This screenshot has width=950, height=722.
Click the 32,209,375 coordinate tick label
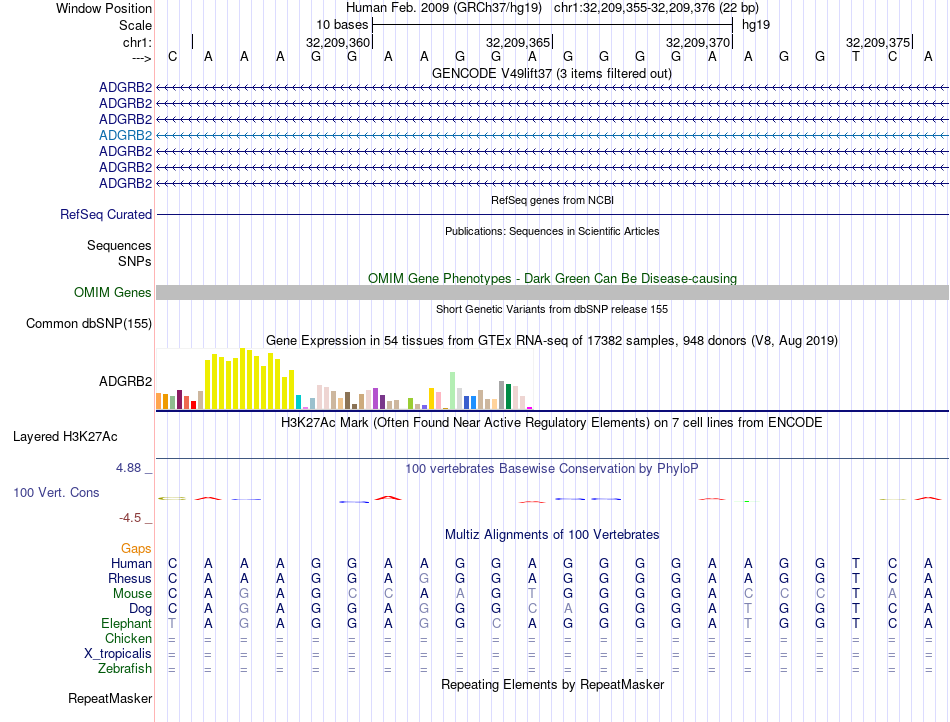coord(878,42)
